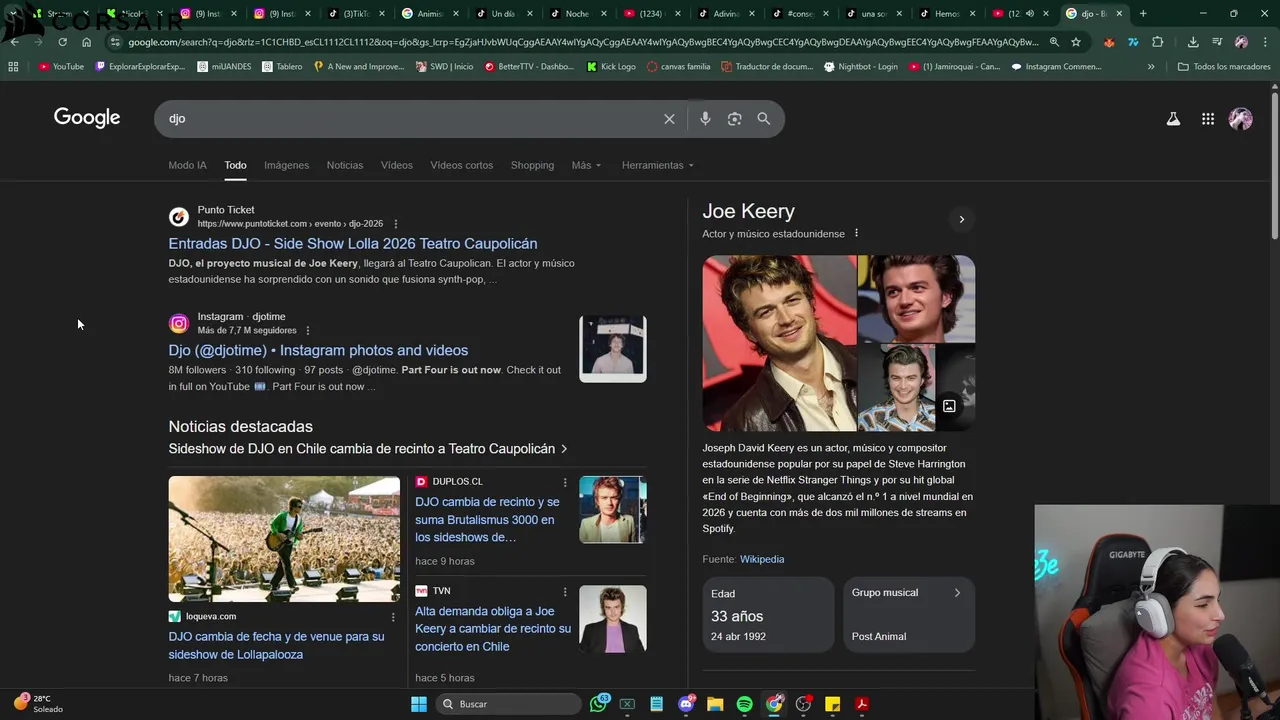Viewport: 1280px width, 720px height.
Task: Open a new Chrome tab
Action: (1143, 14)
